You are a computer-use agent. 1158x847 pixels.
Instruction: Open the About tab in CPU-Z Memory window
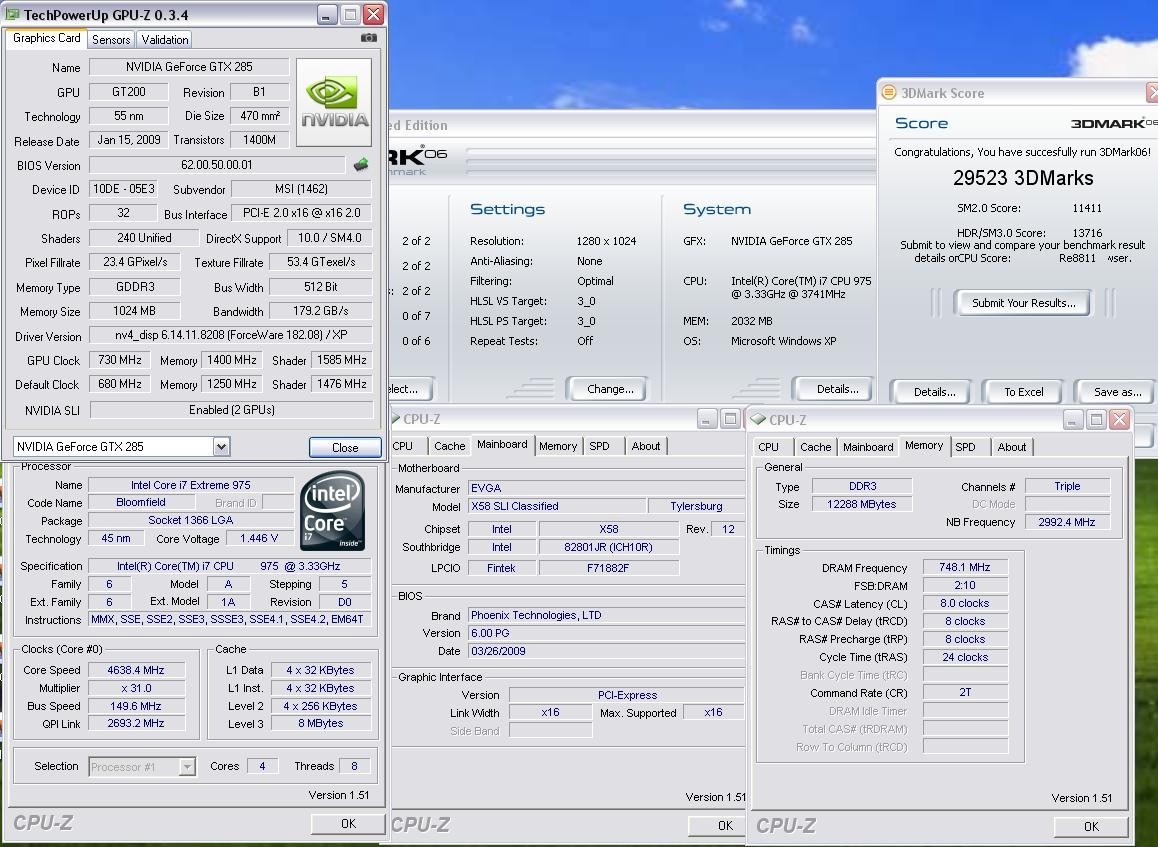(1012, 447)
